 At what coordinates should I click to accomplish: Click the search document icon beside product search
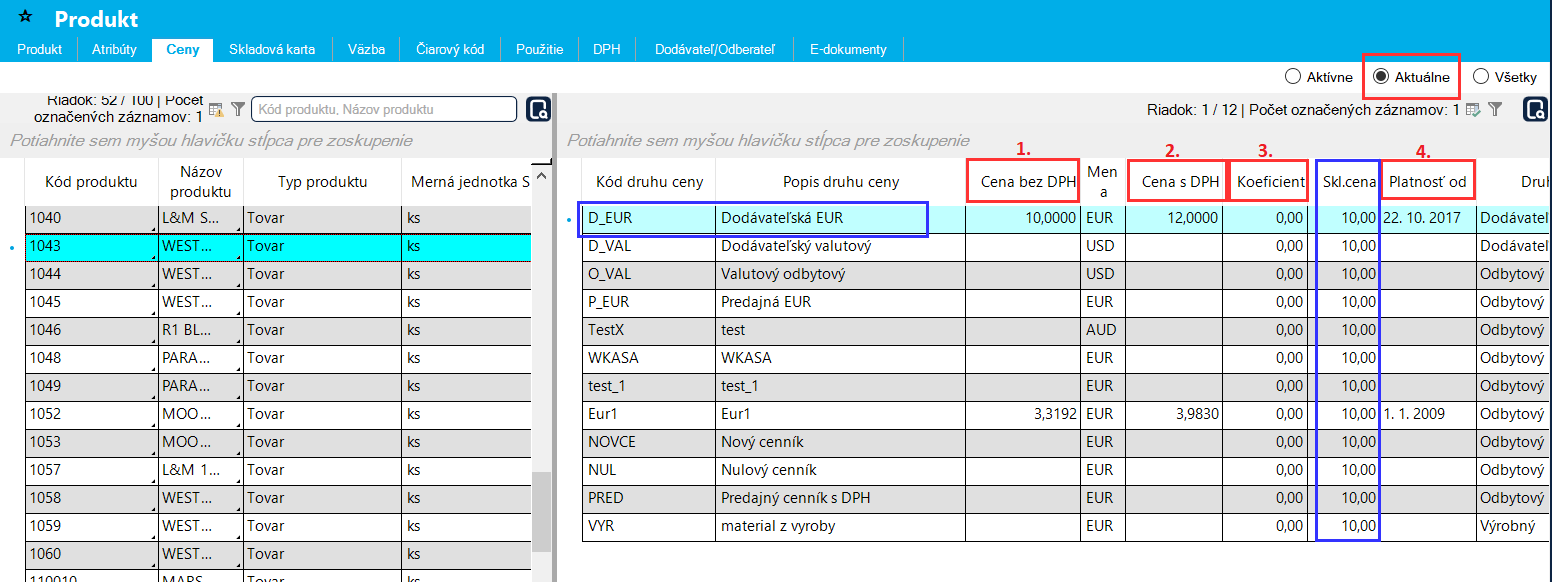(538, 109)
